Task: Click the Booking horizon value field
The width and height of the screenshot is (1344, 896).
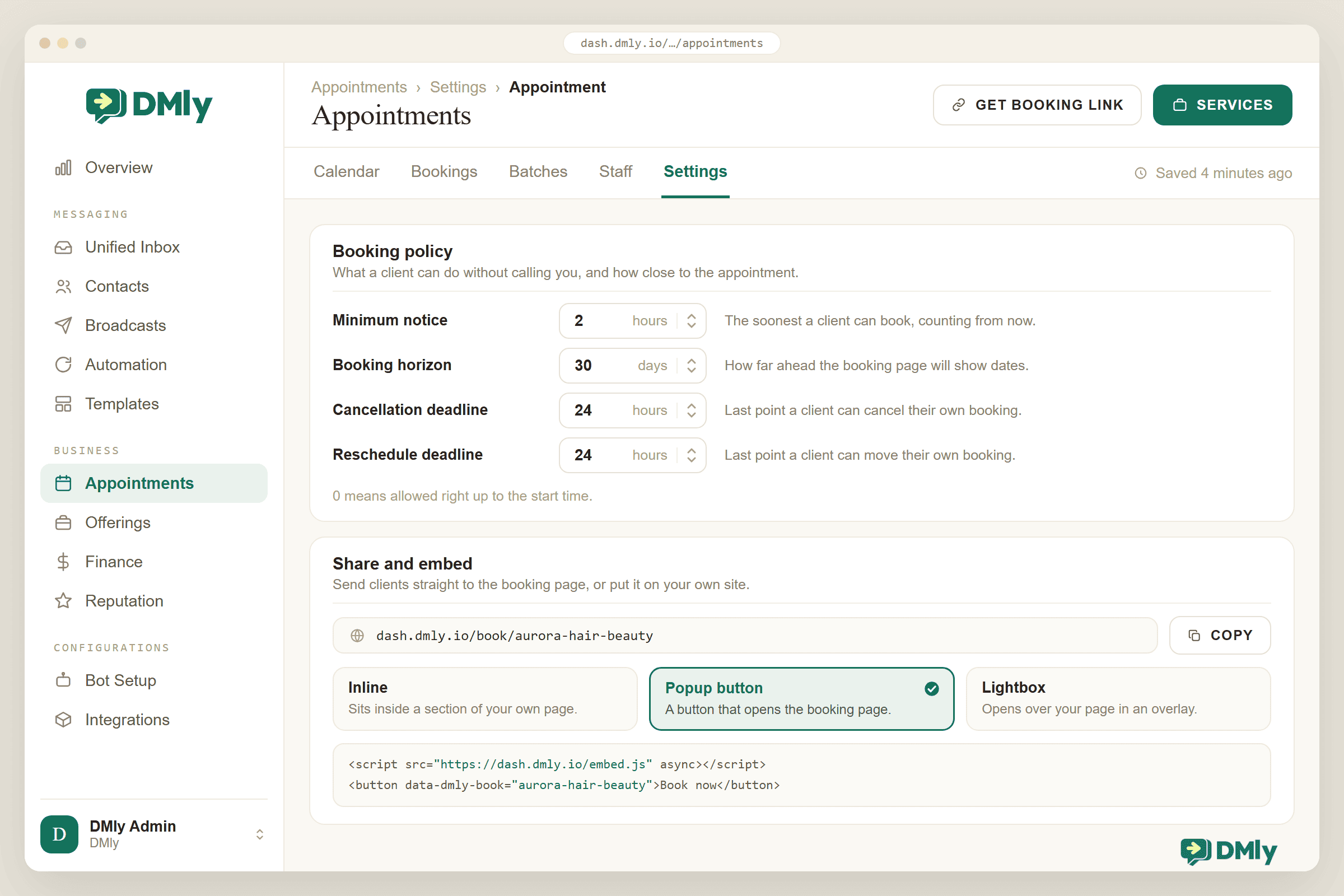Action: pos(633,366)
